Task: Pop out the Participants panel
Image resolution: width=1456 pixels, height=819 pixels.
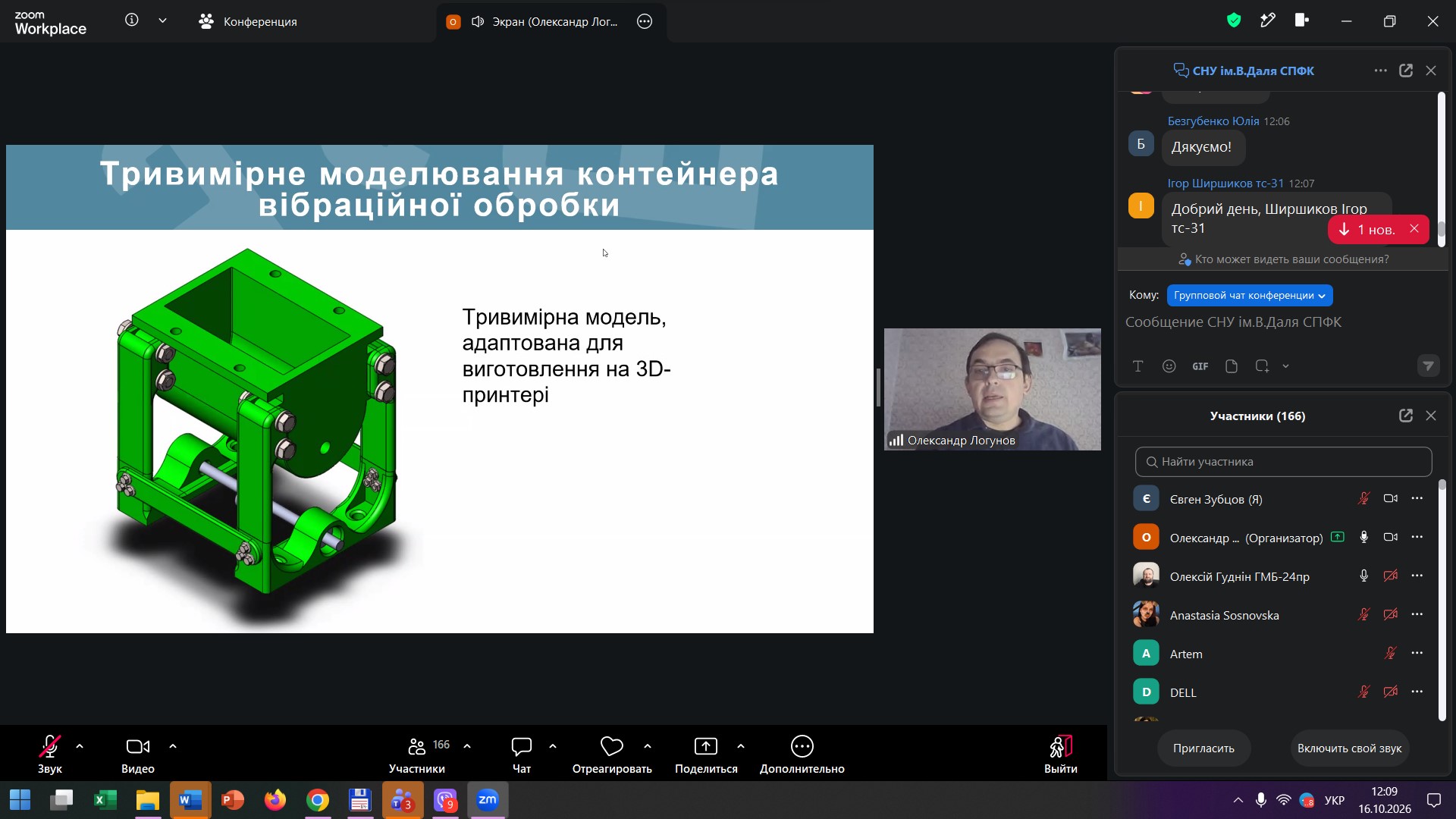Action: pos(1406,416)
